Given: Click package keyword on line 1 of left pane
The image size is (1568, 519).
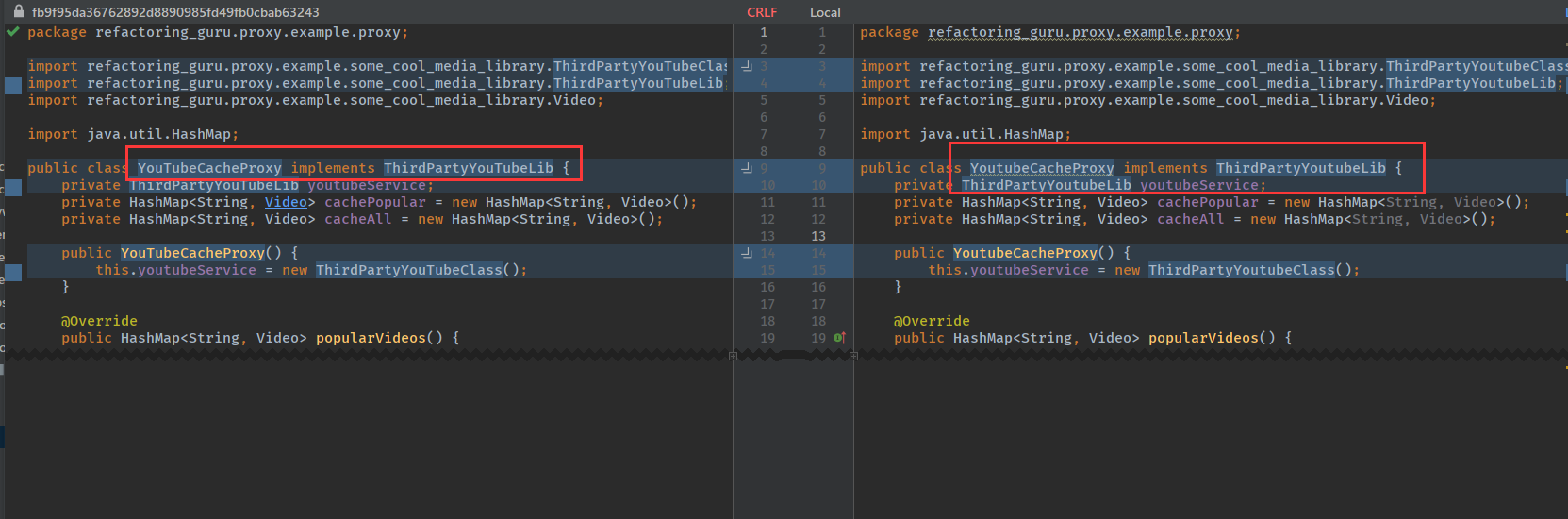Looking at the screenshot, I should click(57, 32).
